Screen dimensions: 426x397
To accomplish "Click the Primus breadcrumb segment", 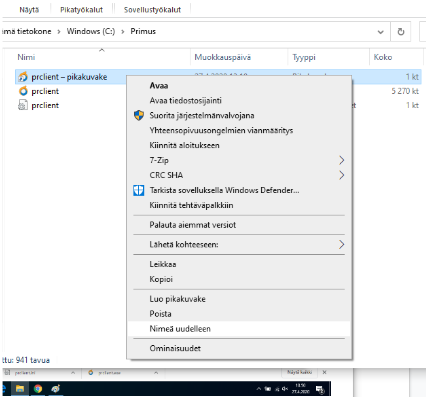I will click(143, 32).
